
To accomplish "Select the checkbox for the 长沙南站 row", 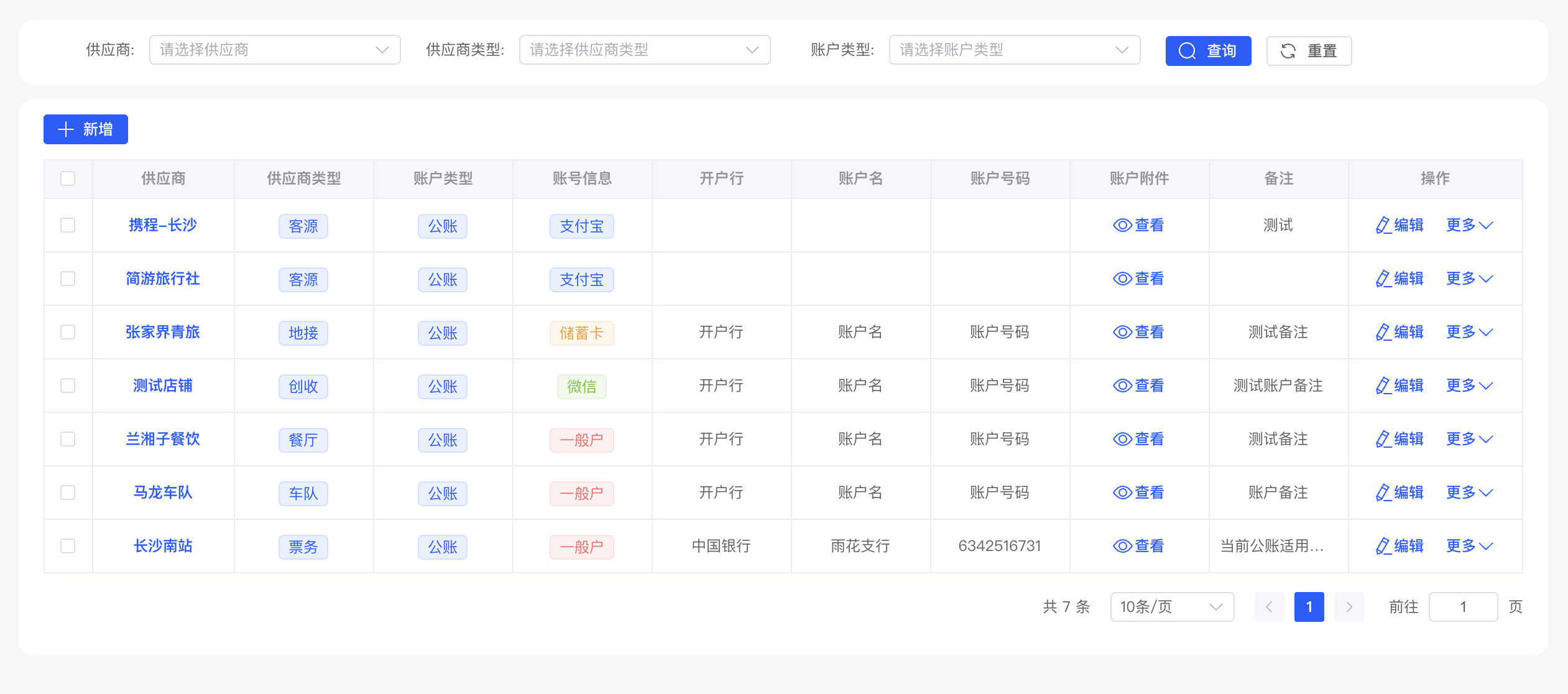I will pos(68,546).
